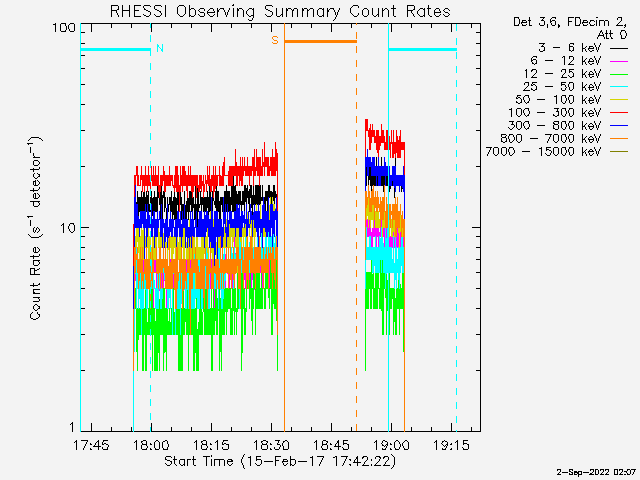Click the "18:45" time axis label
Screen dimensions: 640x480
tap(331, 445)
